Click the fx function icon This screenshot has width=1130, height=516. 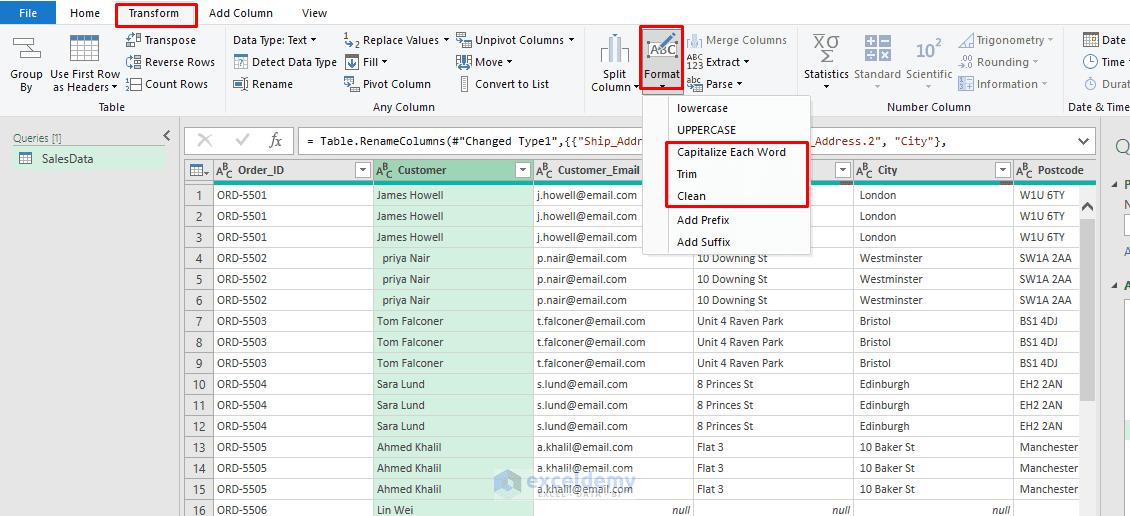click(276, 141)
